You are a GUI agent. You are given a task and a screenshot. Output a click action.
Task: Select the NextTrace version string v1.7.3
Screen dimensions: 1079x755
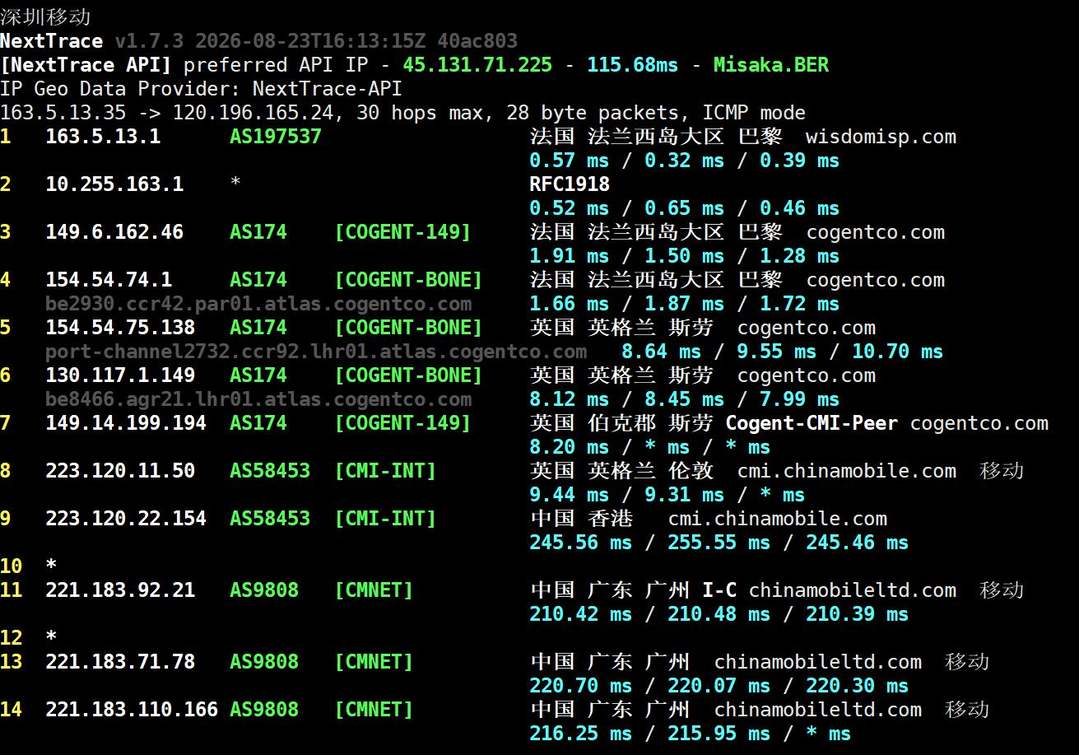pyautogui.click(x=149, y=41)
